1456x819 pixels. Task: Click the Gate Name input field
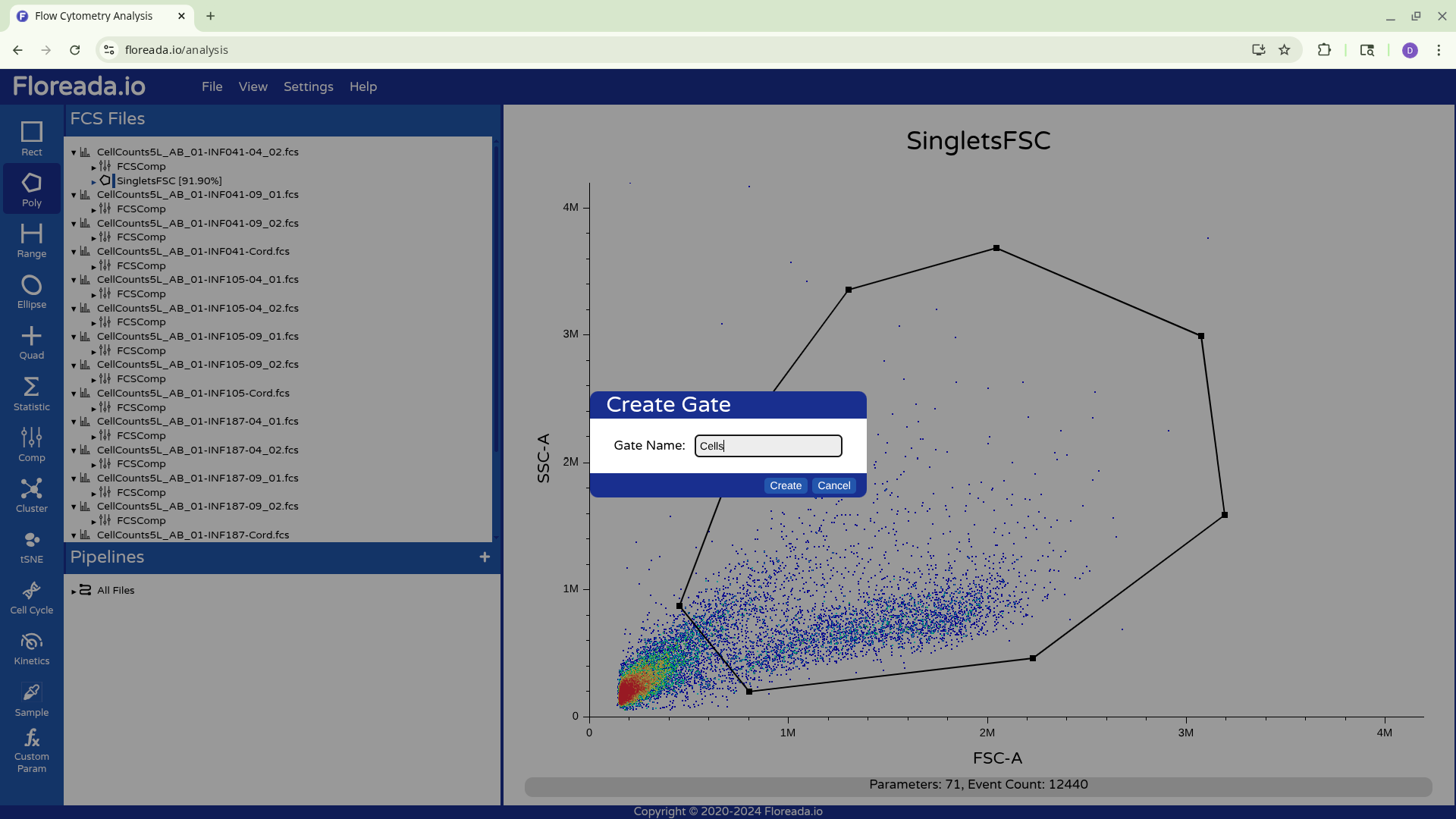click(767, 446)
